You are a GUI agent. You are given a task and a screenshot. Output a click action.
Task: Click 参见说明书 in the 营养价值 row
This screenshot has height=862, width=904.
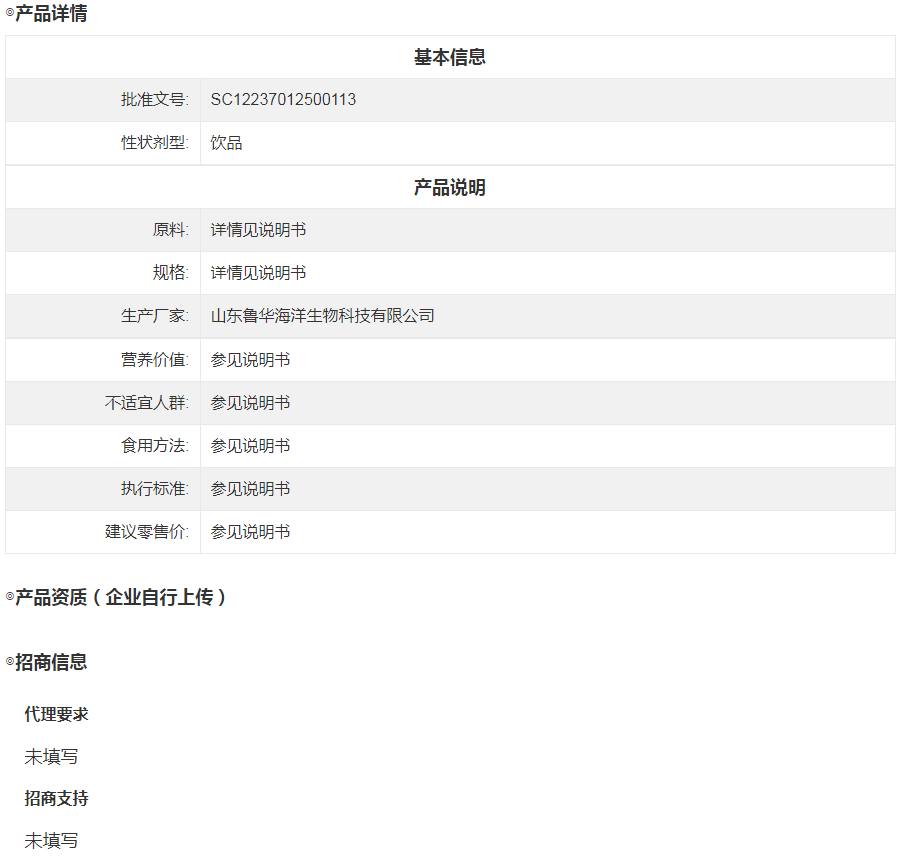click(250, 359)
